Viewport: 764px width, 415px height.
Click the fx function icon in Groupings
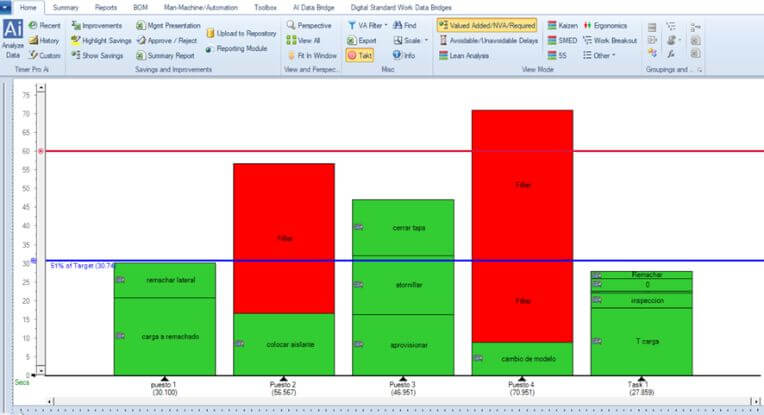click(671, 54)
